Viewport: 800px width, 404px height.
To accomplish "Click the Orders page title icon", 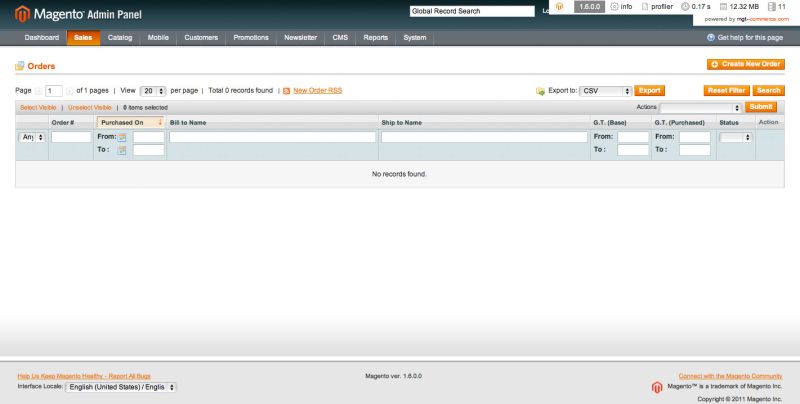I will pyautogui.click(x=20, y=66).
